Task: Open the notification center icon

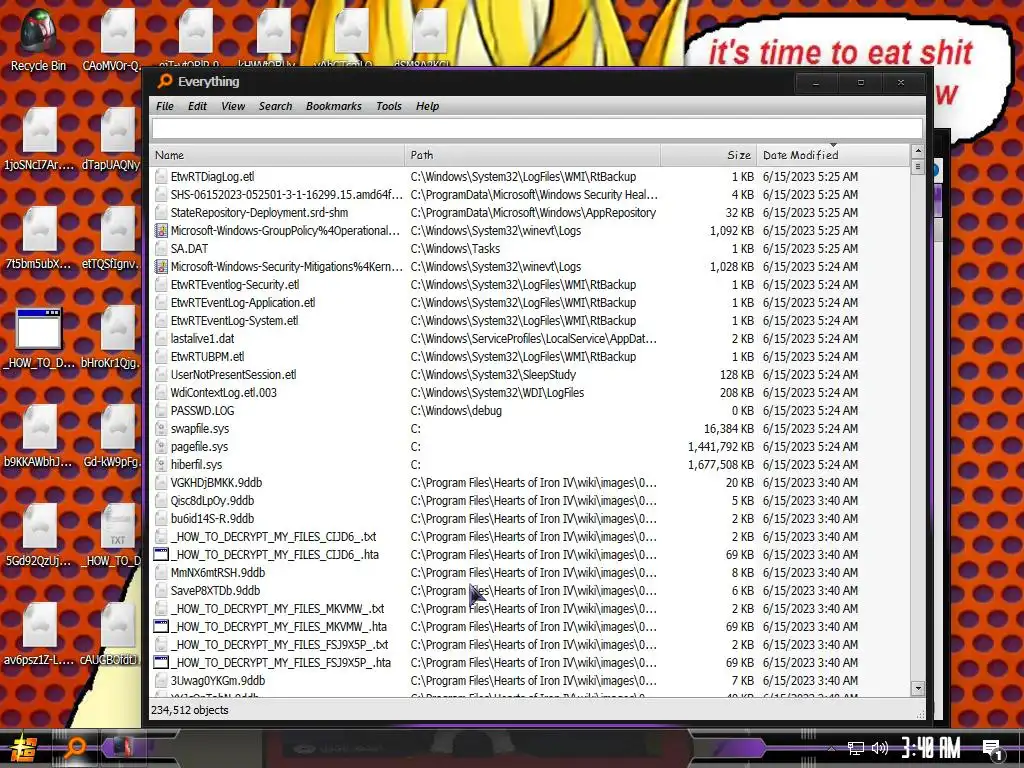Action: pyautogui.click(x=993, y=750)
